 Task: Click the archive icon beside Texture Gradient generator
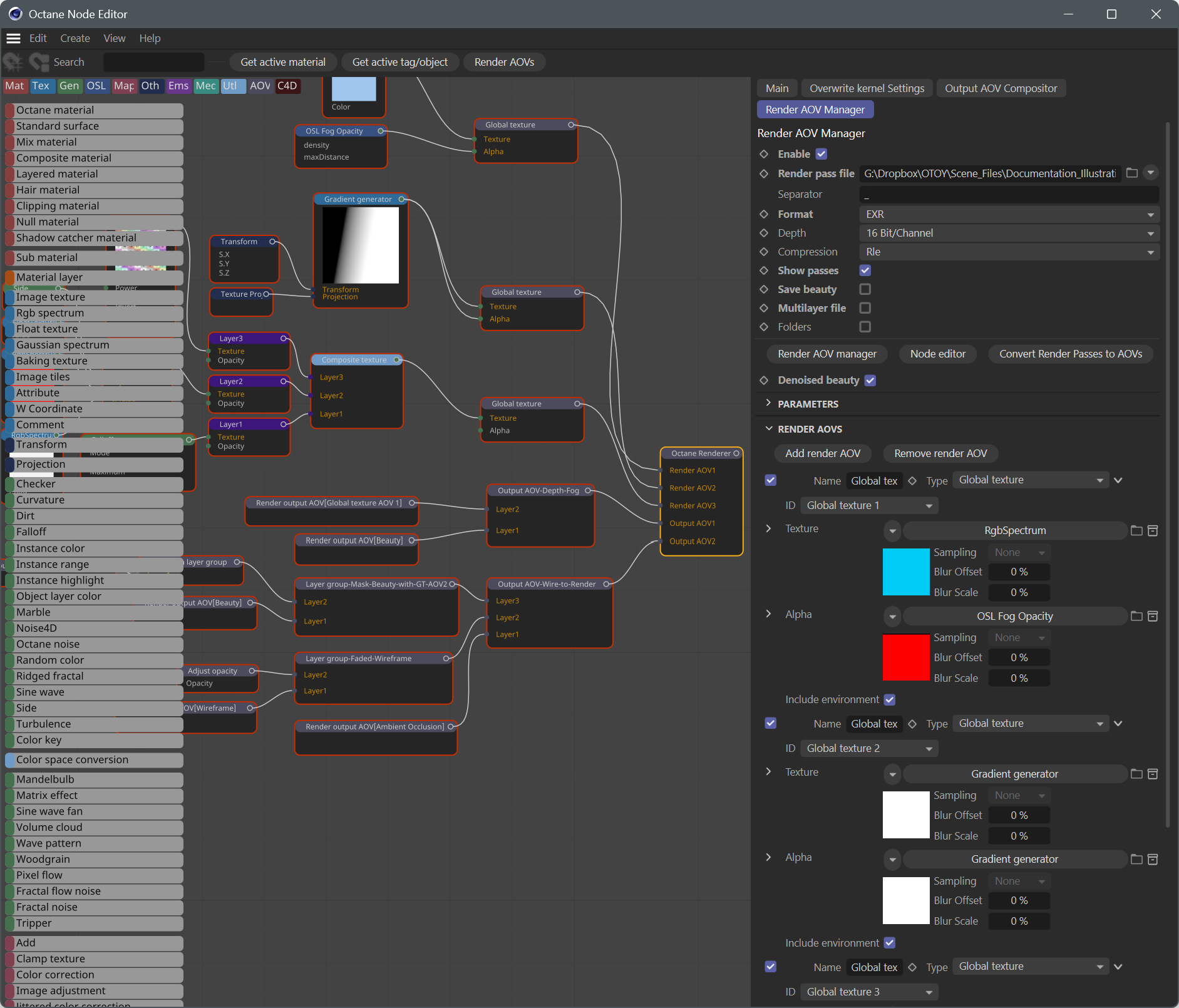coord(1153,774)
